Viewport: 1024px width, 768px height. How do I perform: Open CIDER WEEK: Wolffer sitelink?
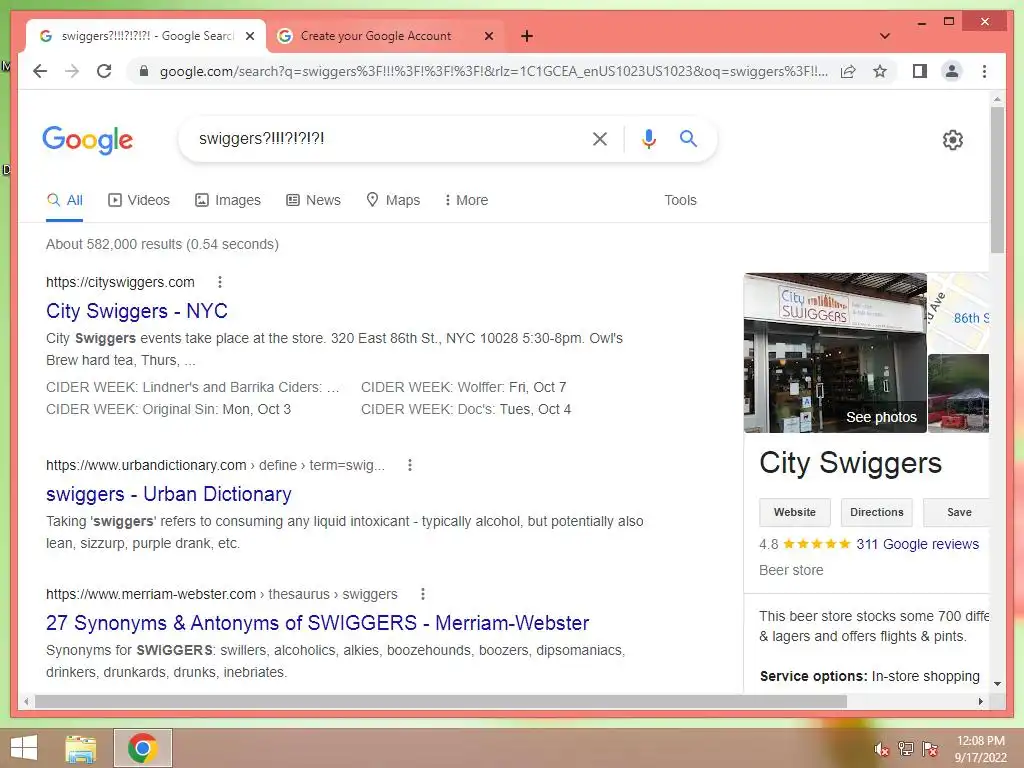coord(464,387)
